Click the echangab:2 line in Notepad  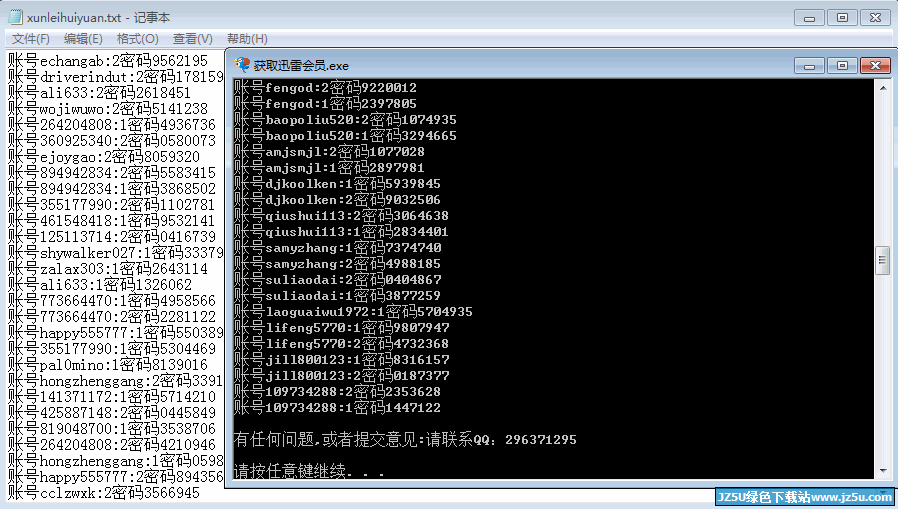[108, 61]
